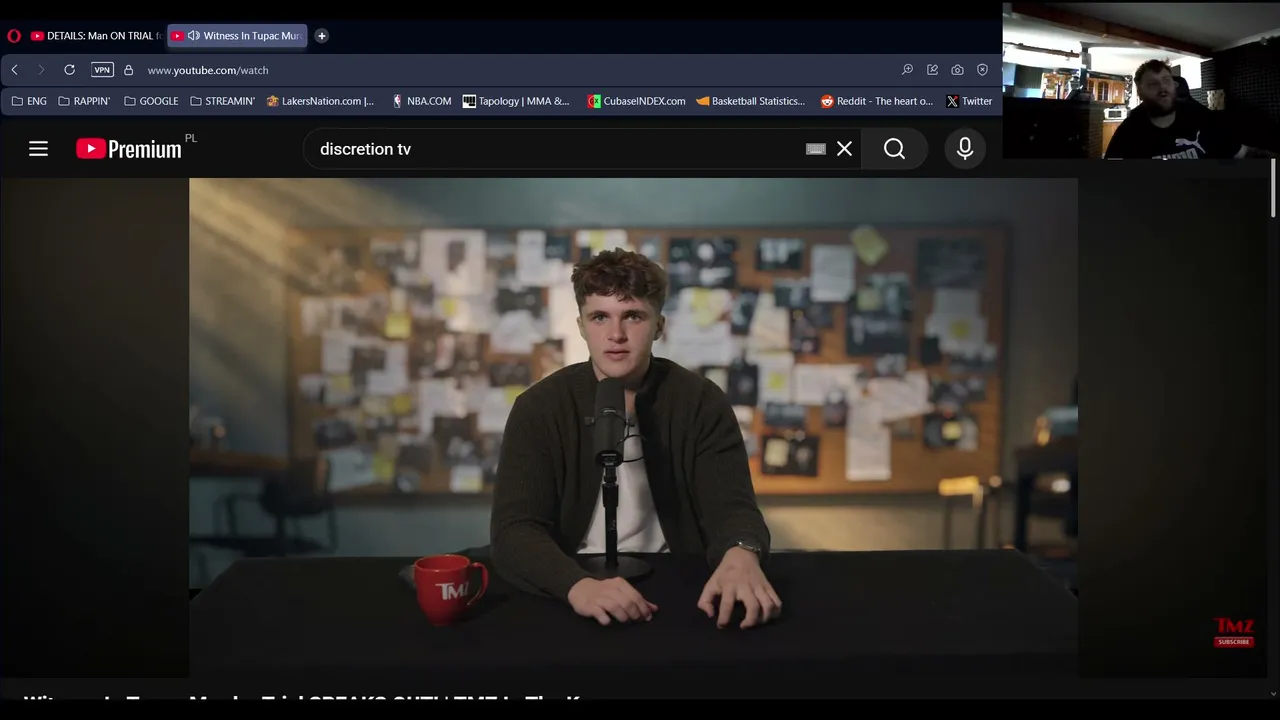Open the Opera main menu
The image size is (1280, 720).
tap(14, 36)
